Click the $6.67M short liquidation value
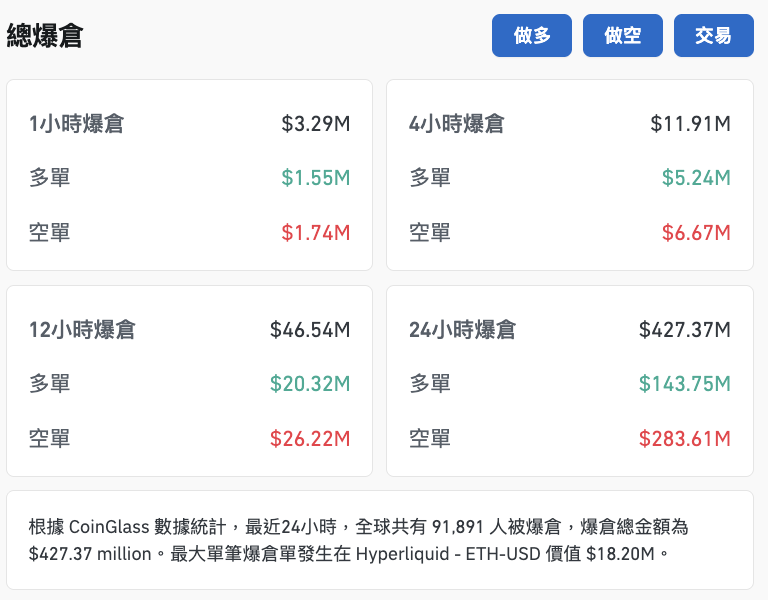This screenshot has width=768, height=600. coord(696,233)
